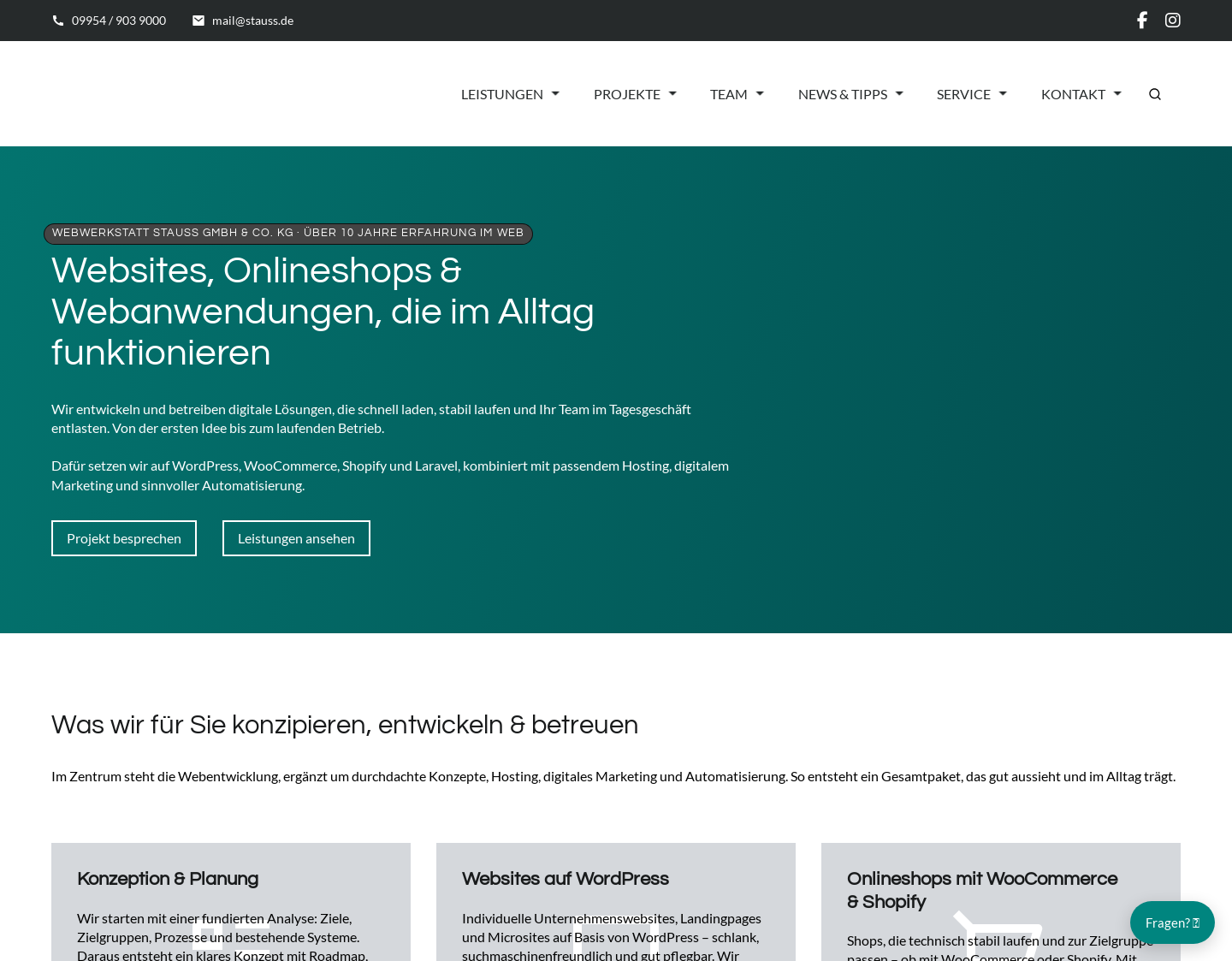Open the mail@stauss.de email link
The height and width of the screenshot is (961, 1232).
(x=252, y=21)
